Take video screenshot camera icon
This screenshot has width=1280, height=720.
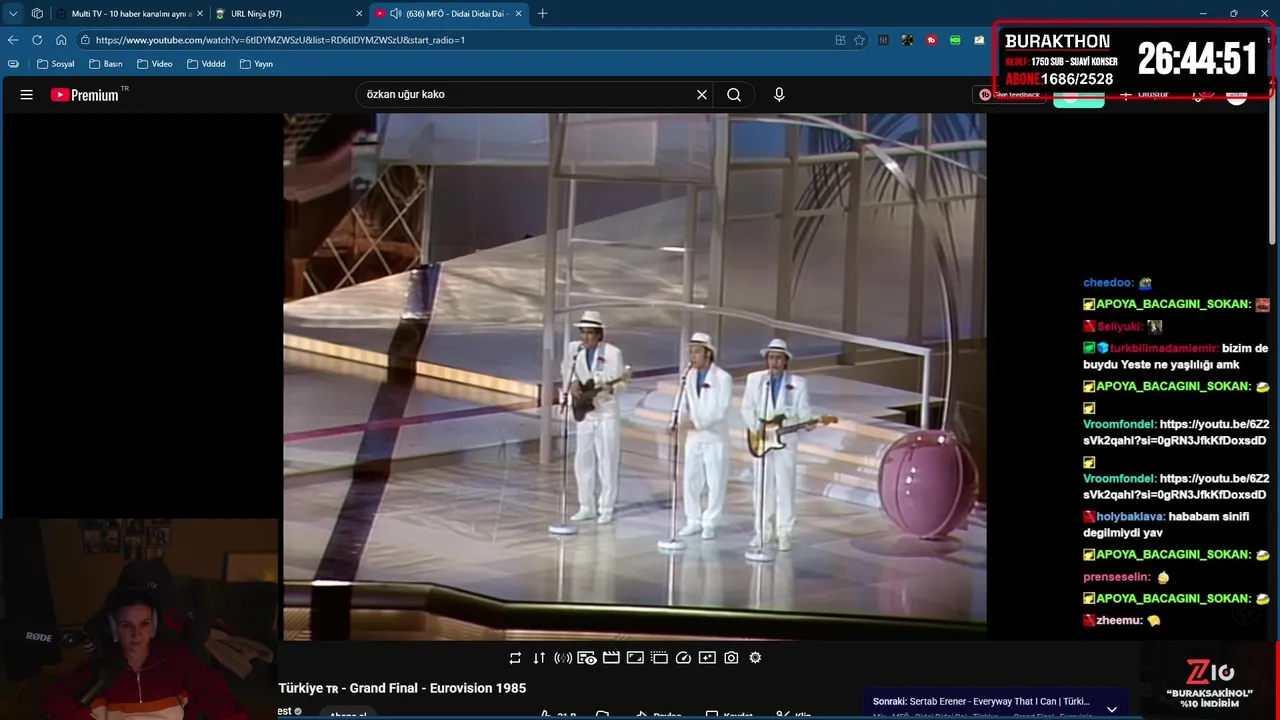[731, 658]
